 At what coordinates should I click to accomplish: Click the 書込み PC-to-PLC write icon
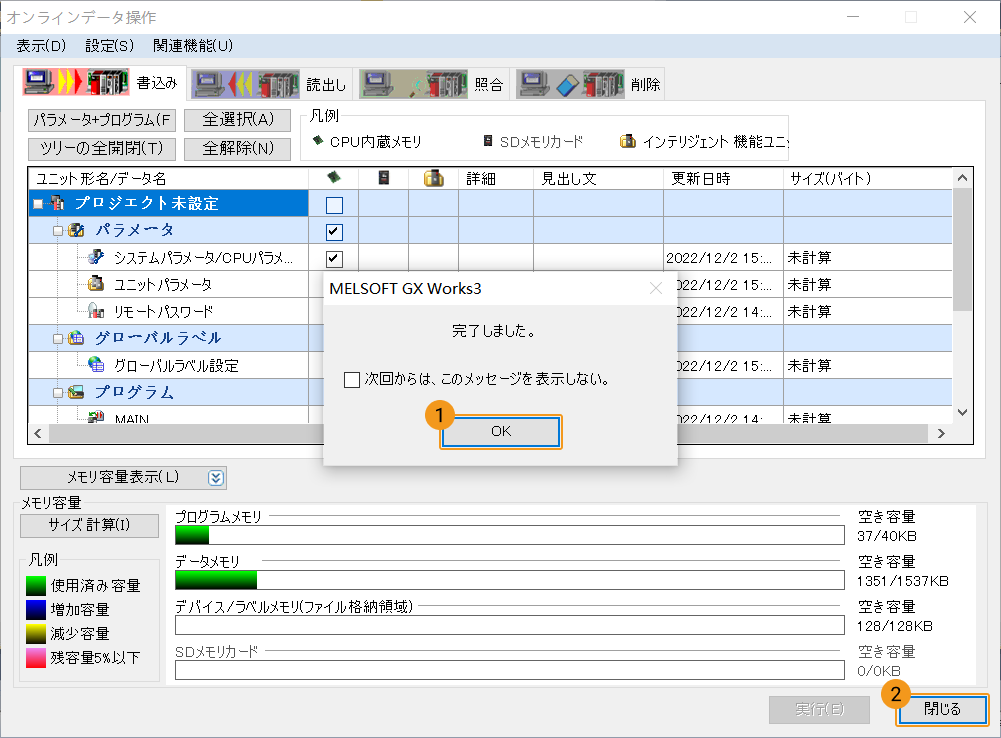(x=76, y=82)
